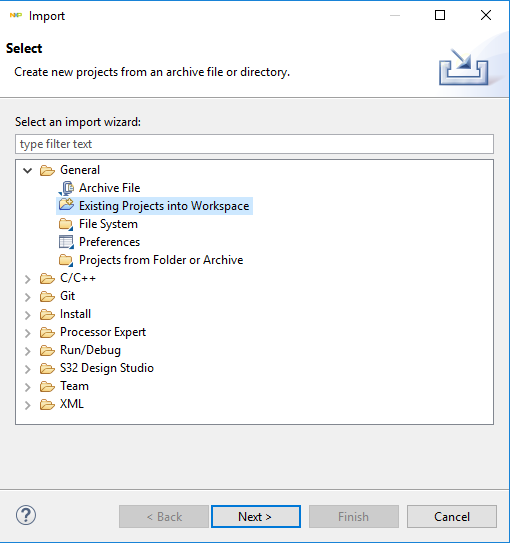Screen dimensions: 510x543
Task: Expand the XML category
Action: click(28, 405)
